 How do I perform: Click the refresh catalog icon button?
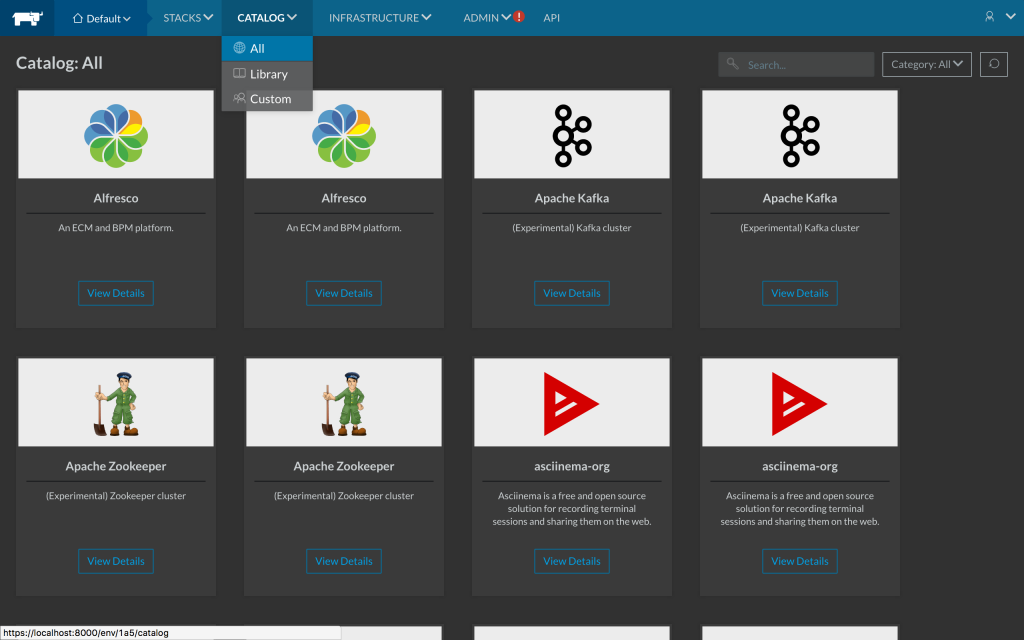pyautogui.click(x=993, y=64)
